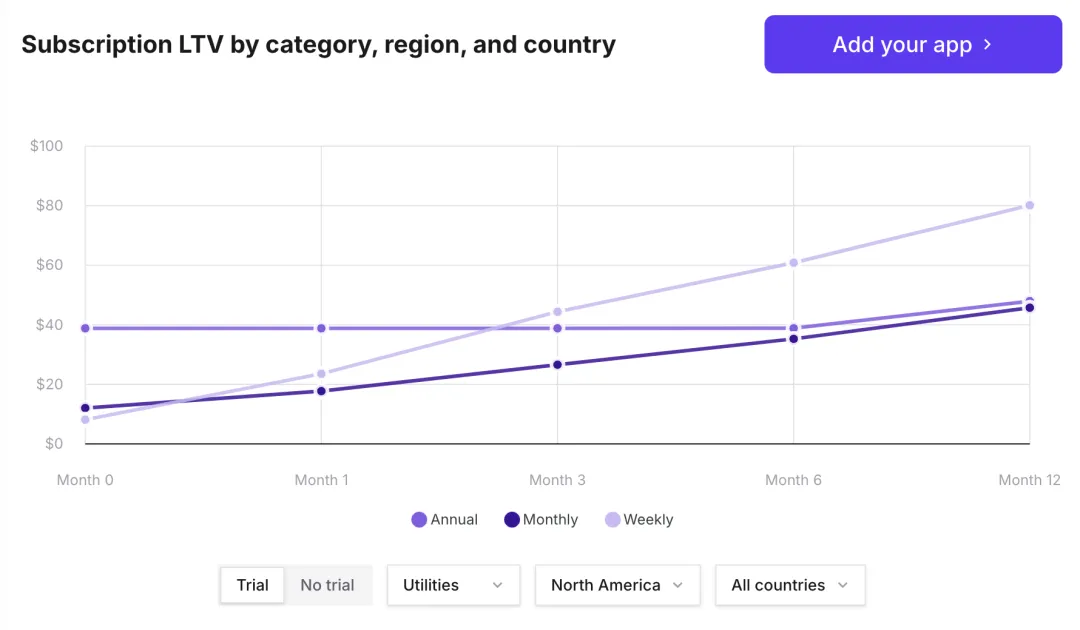
Task: Click the Add your app button
Action: 912,44
